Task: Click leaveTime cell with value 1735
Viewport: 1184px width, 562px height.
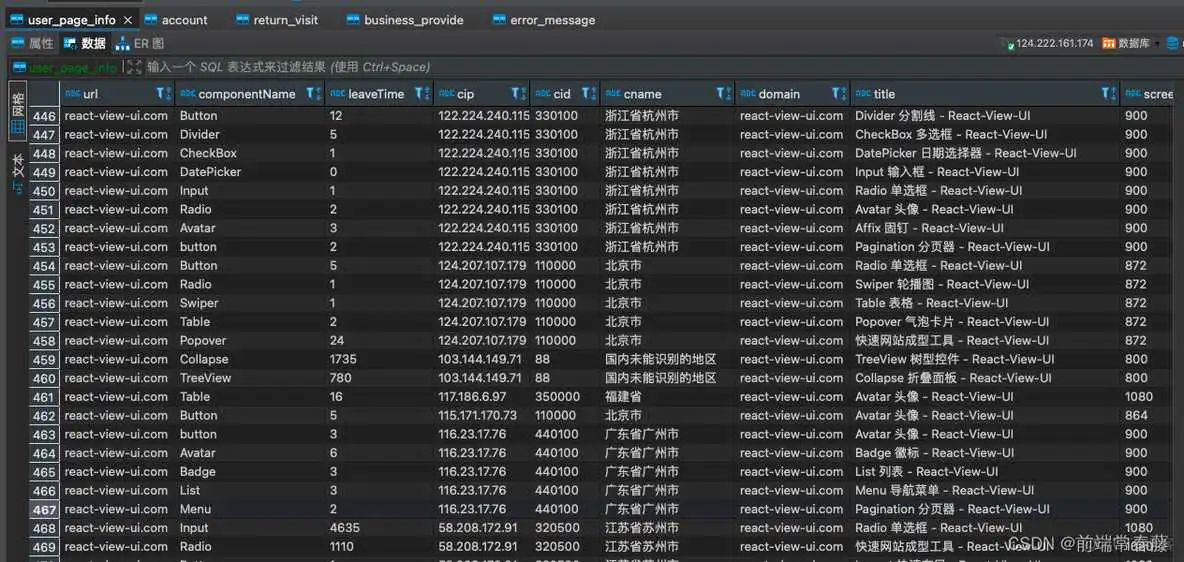Action: (x=379, y=360)
